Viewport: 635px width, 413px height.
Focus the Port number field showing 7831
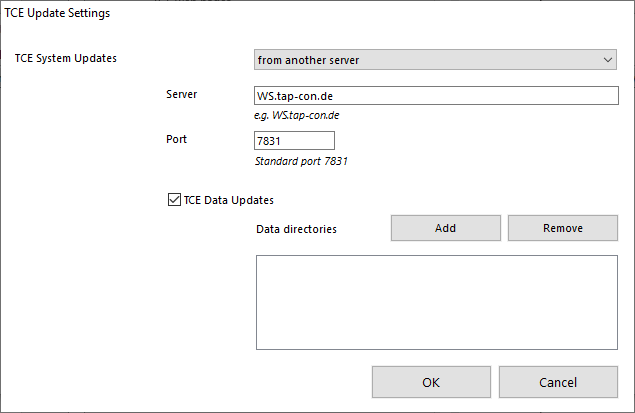point(293,141)
